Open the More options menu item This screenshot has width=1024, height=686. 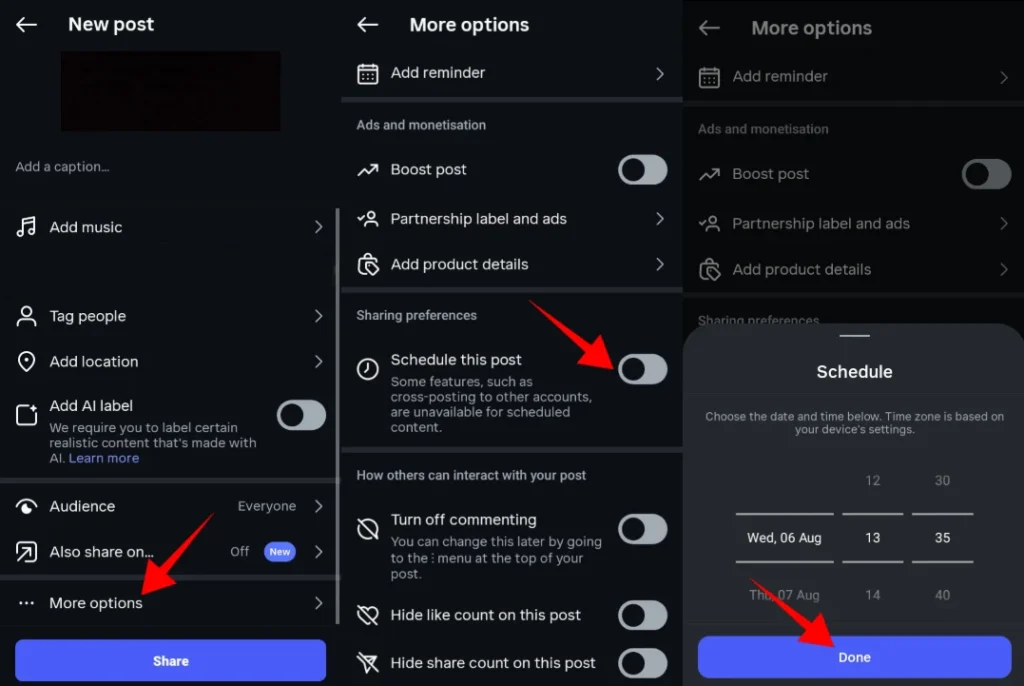coord(170,603)
